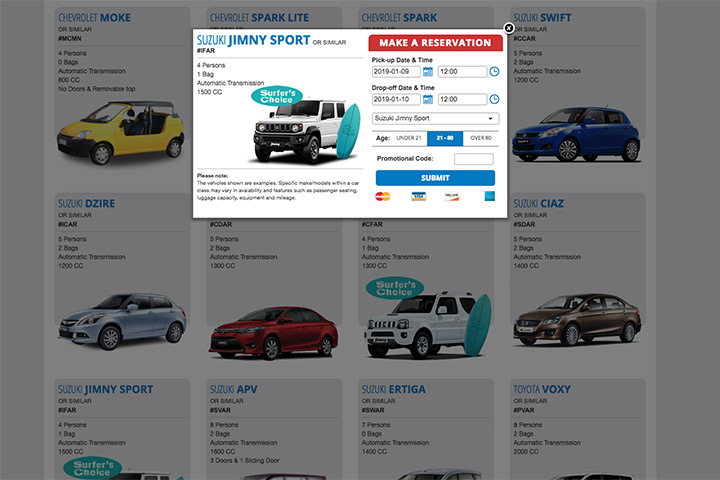Click the MasterCard payment icon

tap(382, 197)
